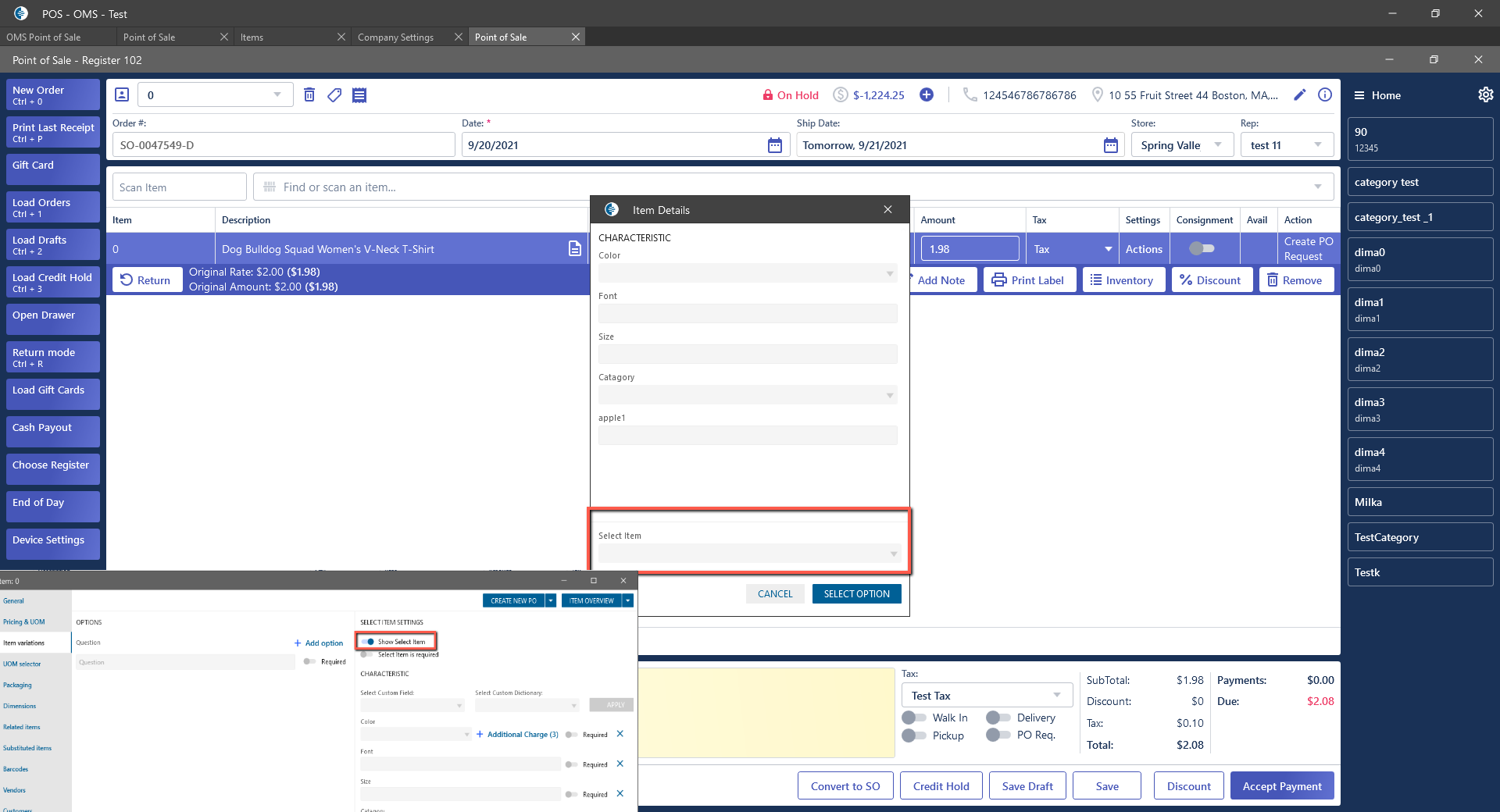This screenshot has height=812, width=1500.
Task: Click the Print Label button
Action: [x=1029, y=280]
